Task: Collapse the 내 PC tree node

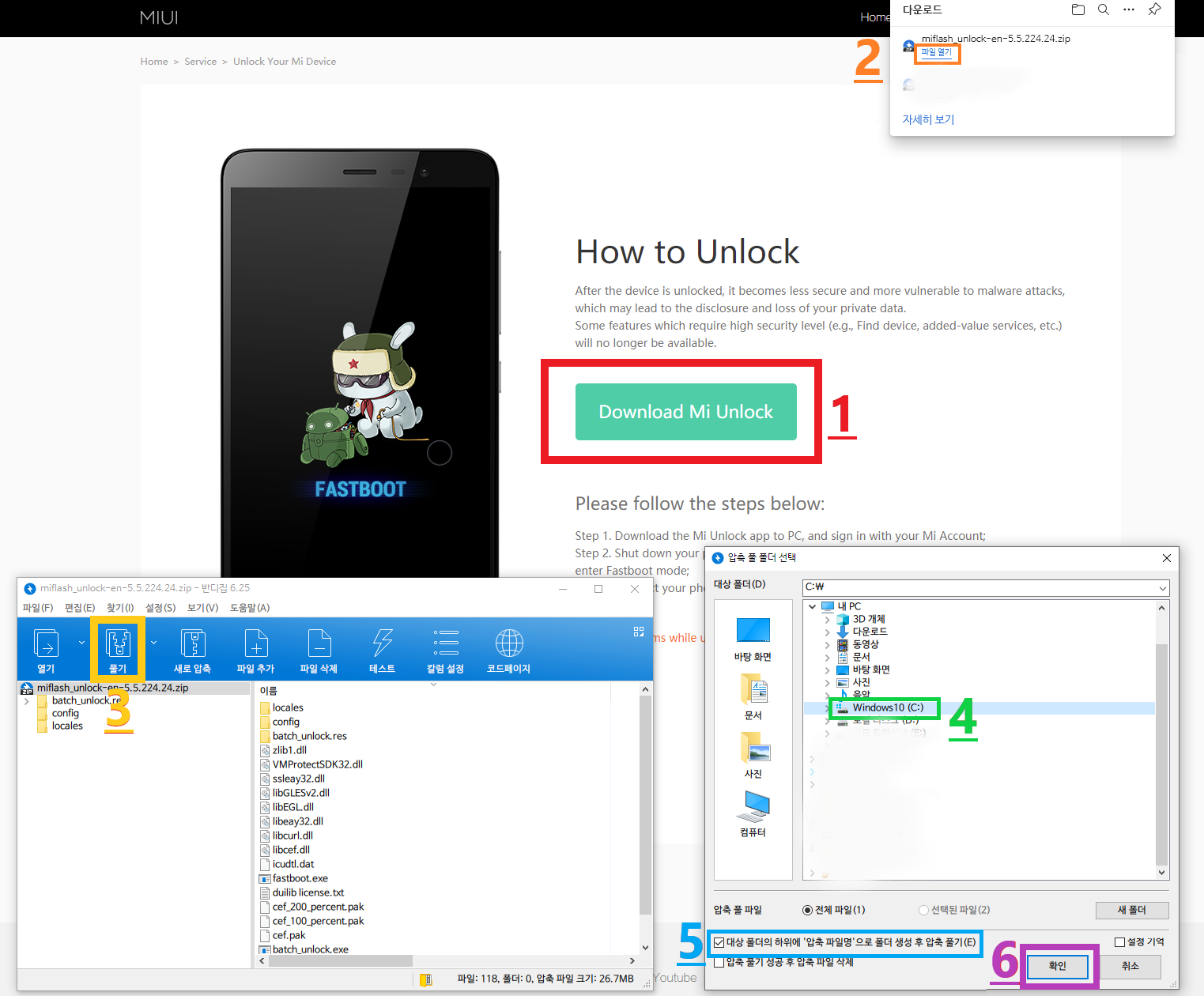Action: click(813, 606)
